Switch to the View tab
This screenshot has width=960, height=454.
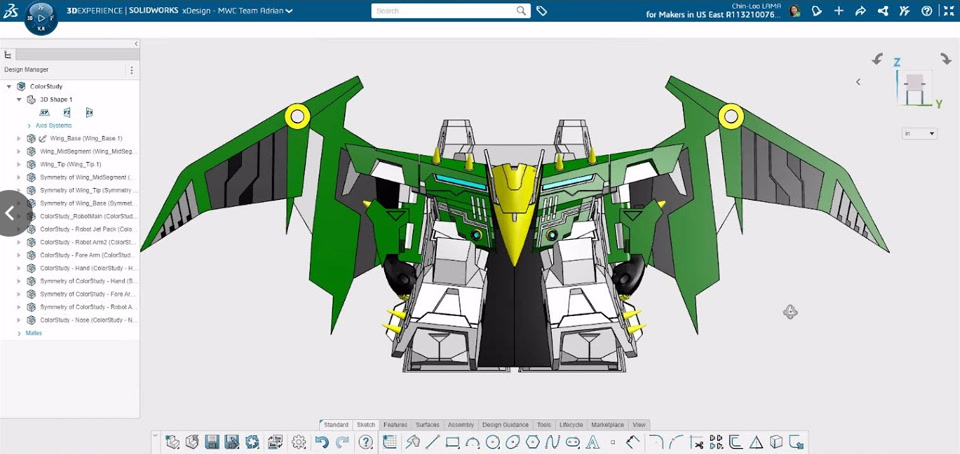[x=639, y=425]
